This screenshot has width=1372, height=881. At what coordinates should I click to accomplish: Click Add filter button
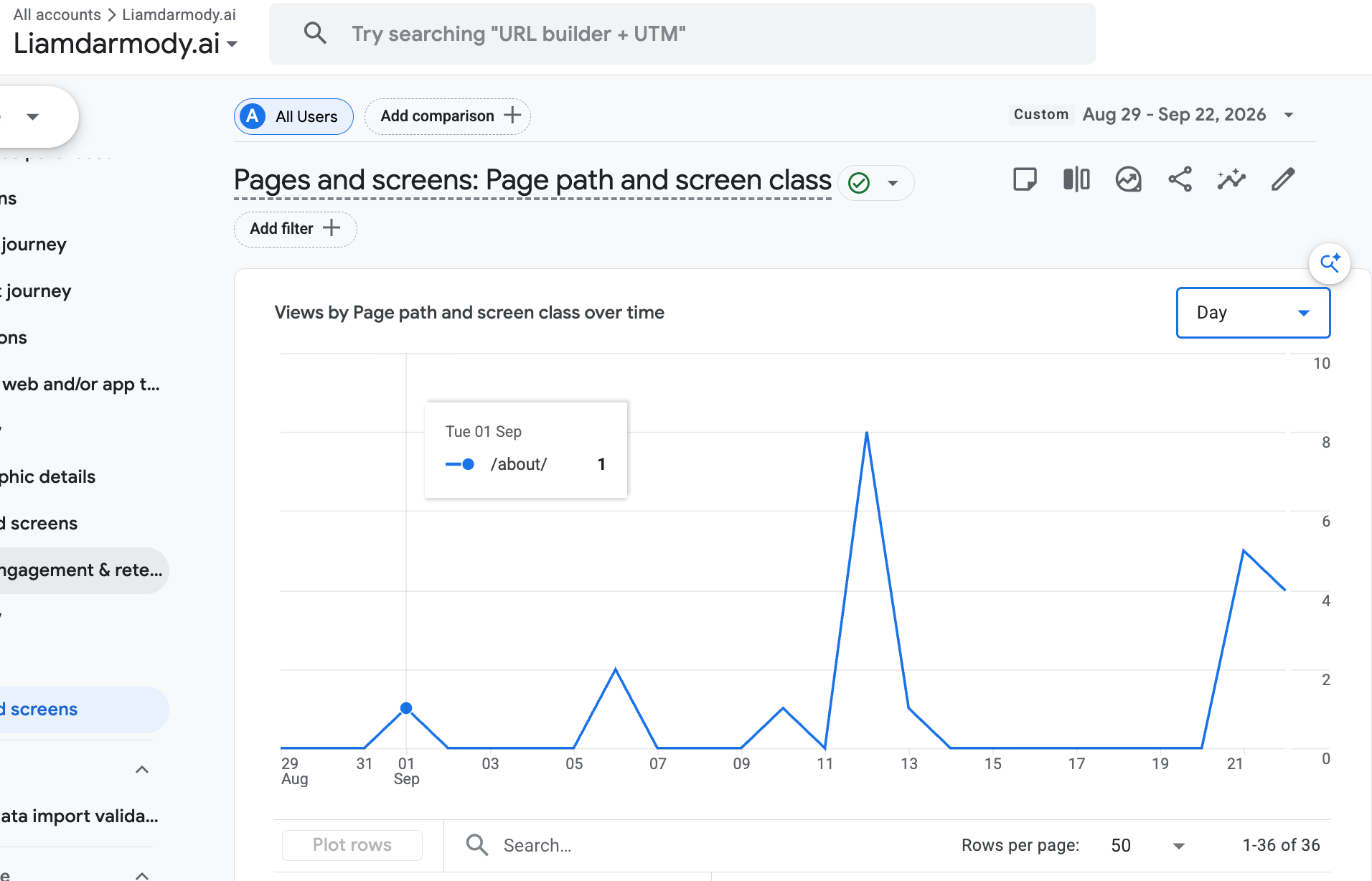click(295, 229)
